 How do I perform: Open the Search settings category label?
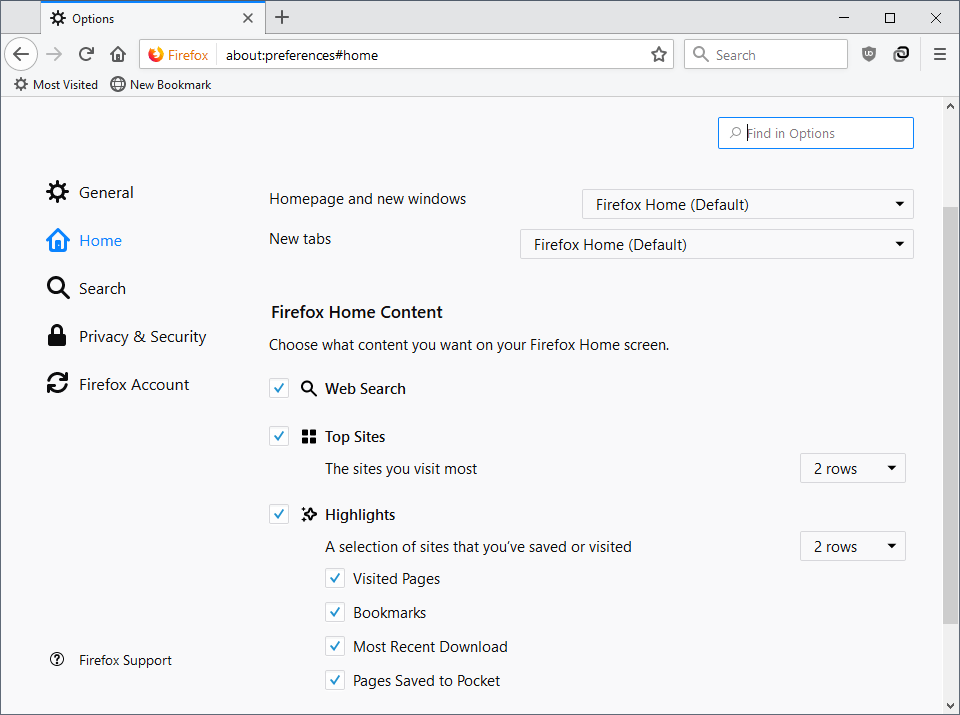pyautogui.click(x=102, y=288)
